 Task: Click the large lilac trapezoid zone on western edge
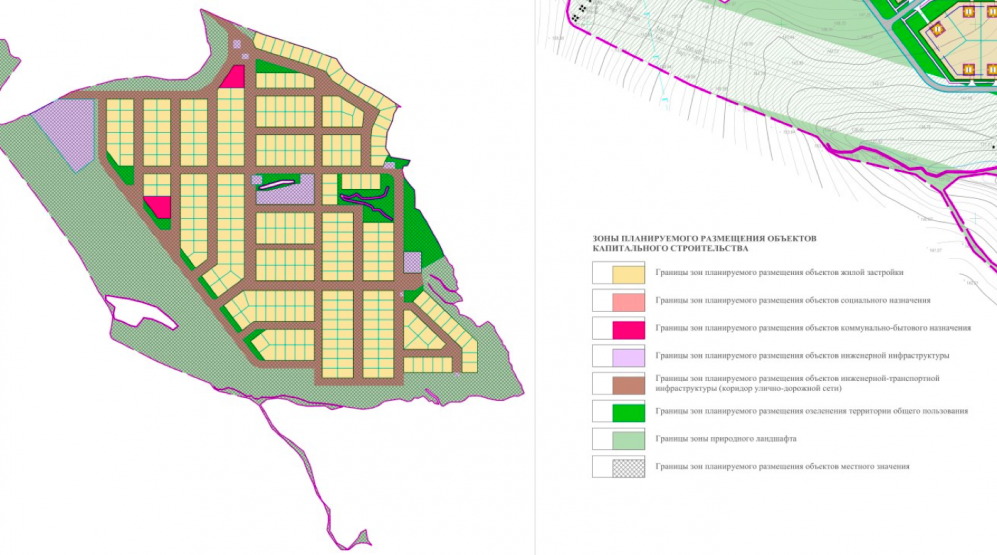pos(66,132)
